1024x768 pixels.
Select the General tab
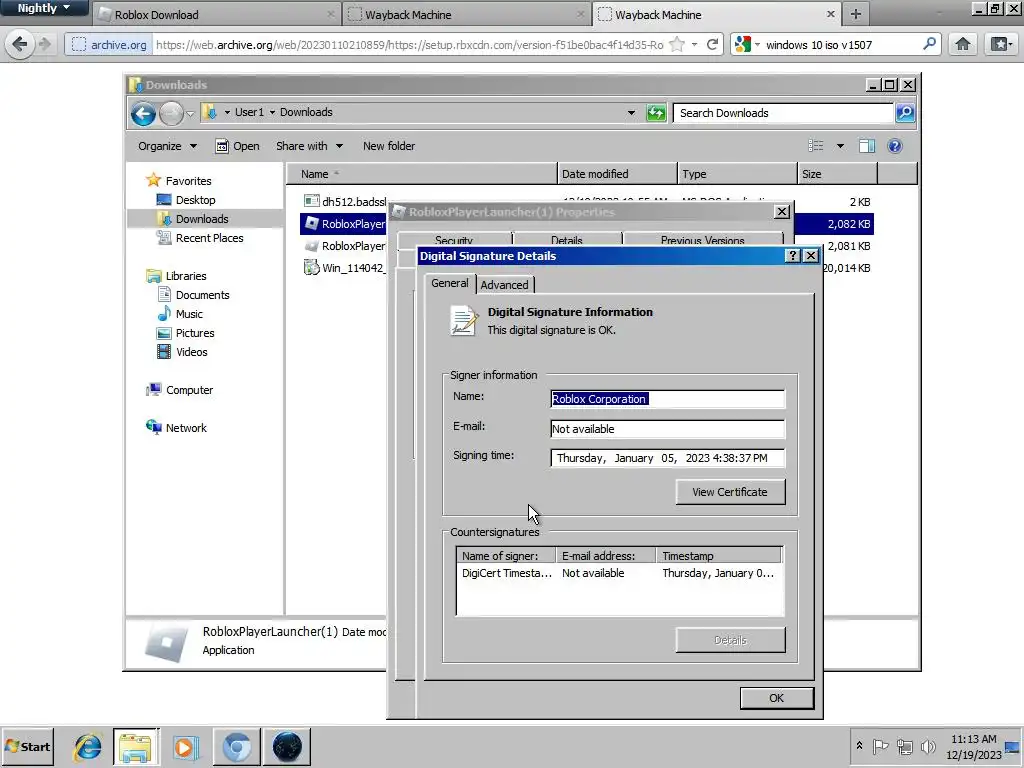click(x=449, y=283)
